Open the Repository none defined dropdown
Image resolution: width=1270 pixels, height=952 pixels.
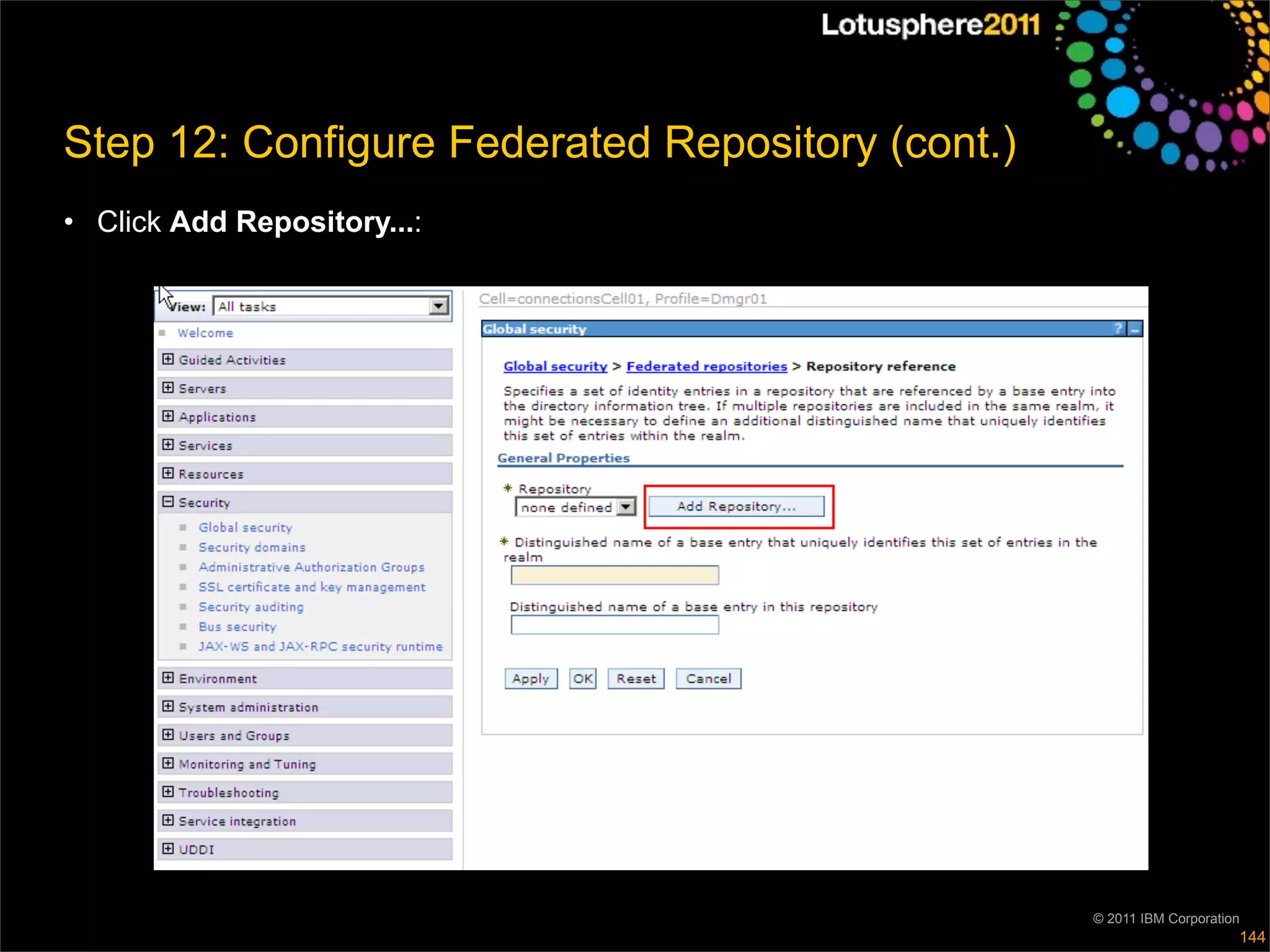click(575, 507)
